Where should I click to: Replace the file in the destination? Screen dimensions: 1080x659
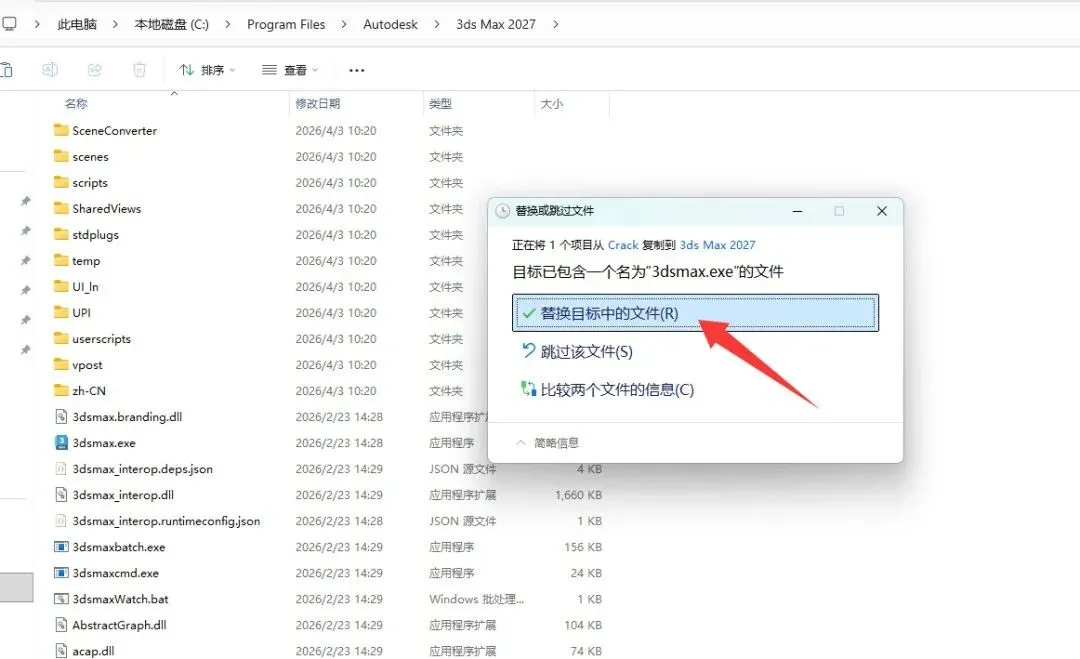tap(695, 313)
